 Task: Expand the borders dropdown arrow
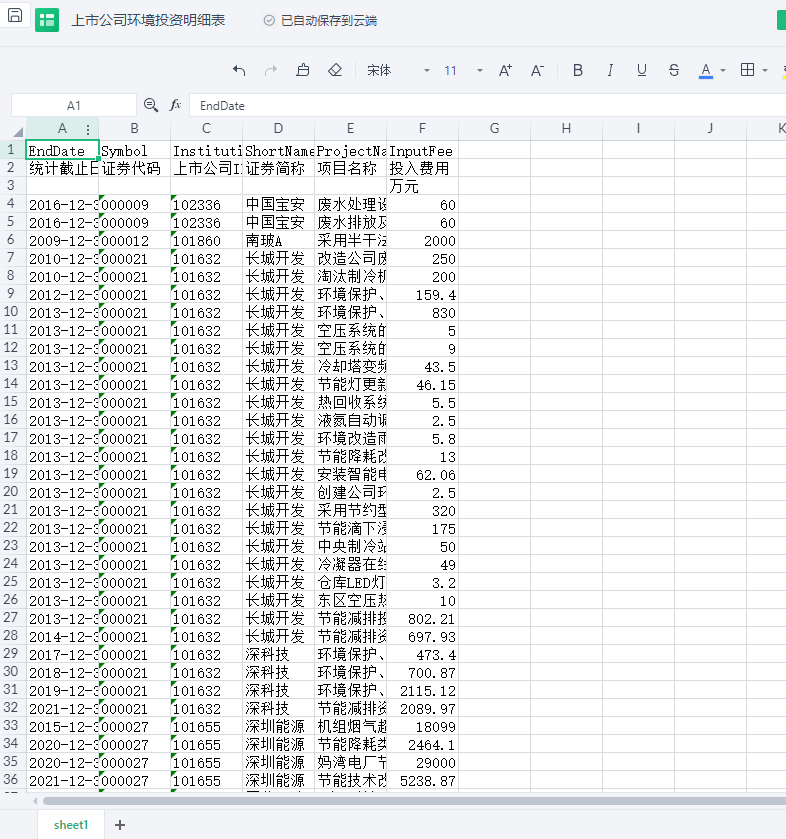coord(765,70)
